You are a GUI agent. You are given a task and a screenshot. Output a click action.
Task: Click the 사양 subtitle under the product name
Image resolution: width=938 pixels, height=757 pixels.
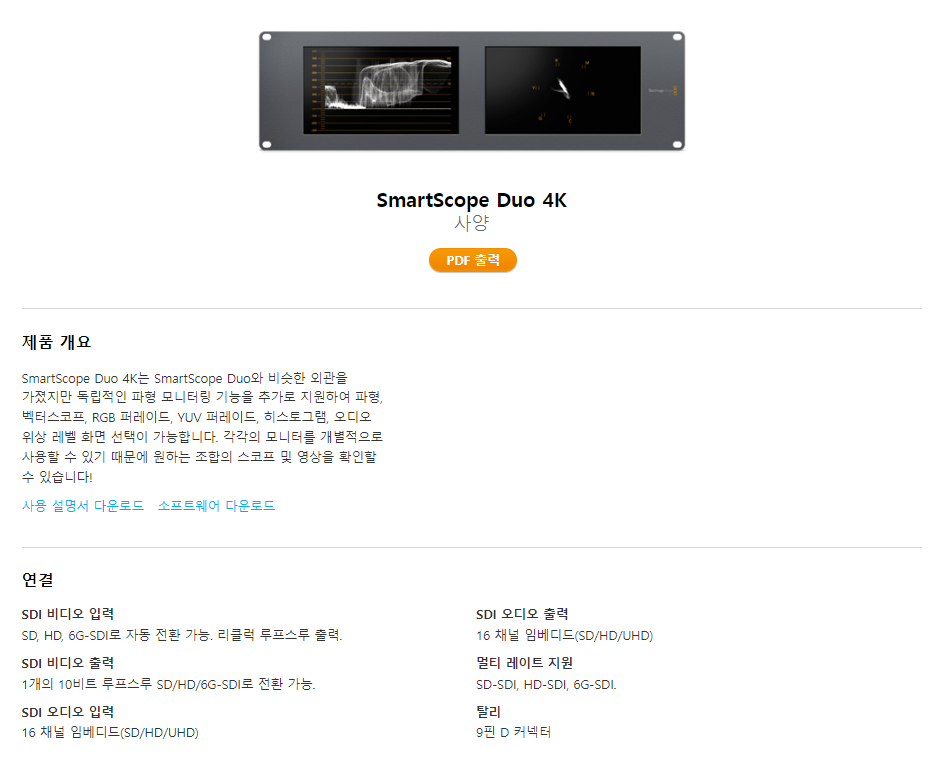coord(472,223)
